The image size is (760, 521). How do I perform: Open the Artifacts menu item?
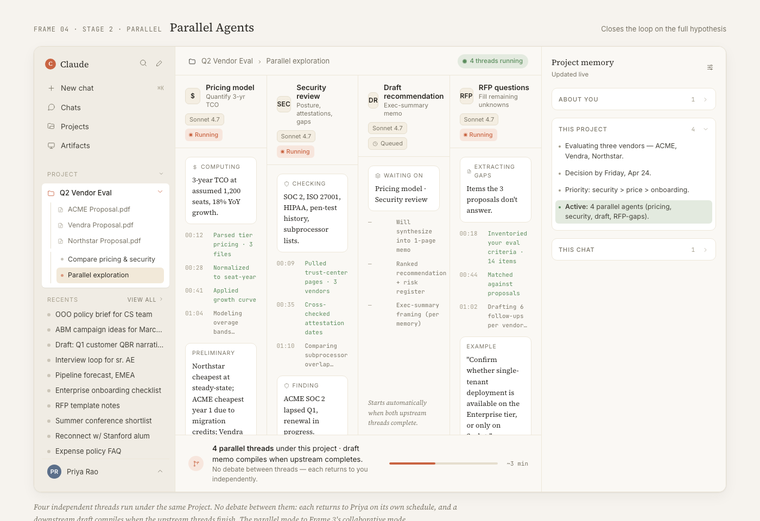click(x=75, y=145)
